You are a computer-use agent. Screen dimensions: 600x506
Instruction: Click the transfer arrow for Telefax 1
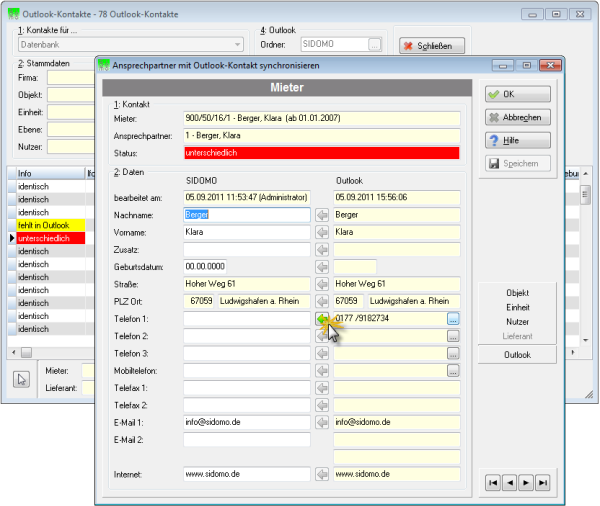[322, 388]
